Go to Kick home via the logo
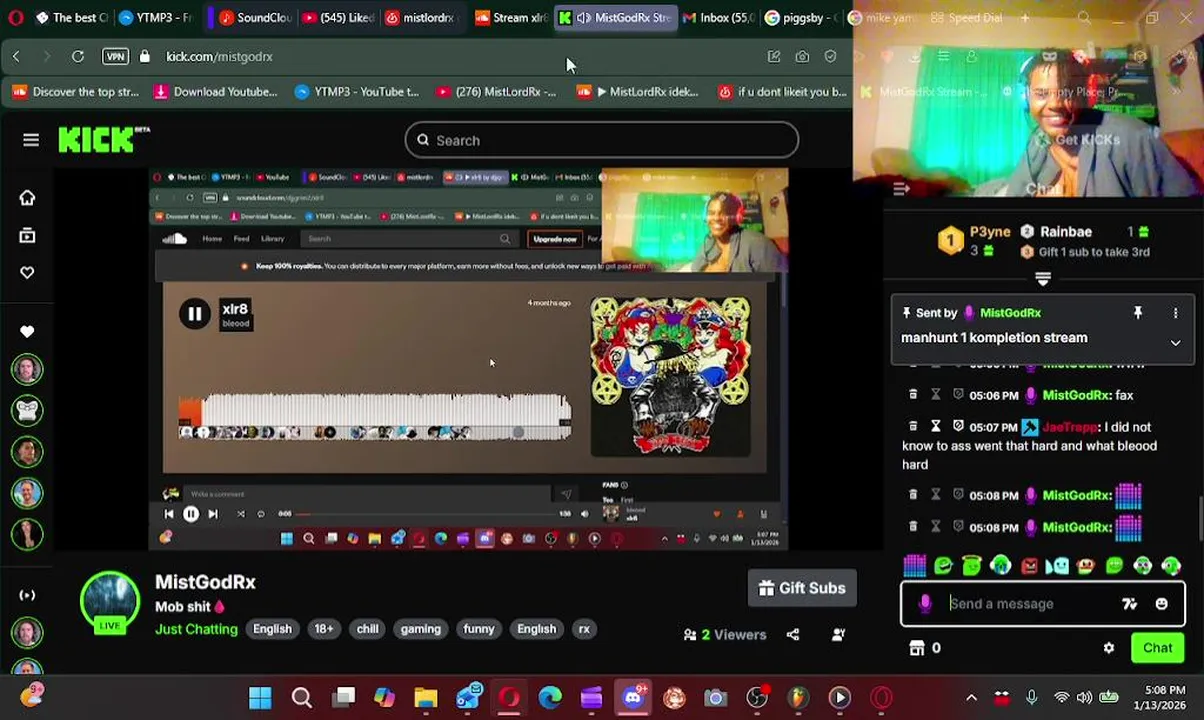This screenshot has height=720, width=1204. click(x=103, y=140)
